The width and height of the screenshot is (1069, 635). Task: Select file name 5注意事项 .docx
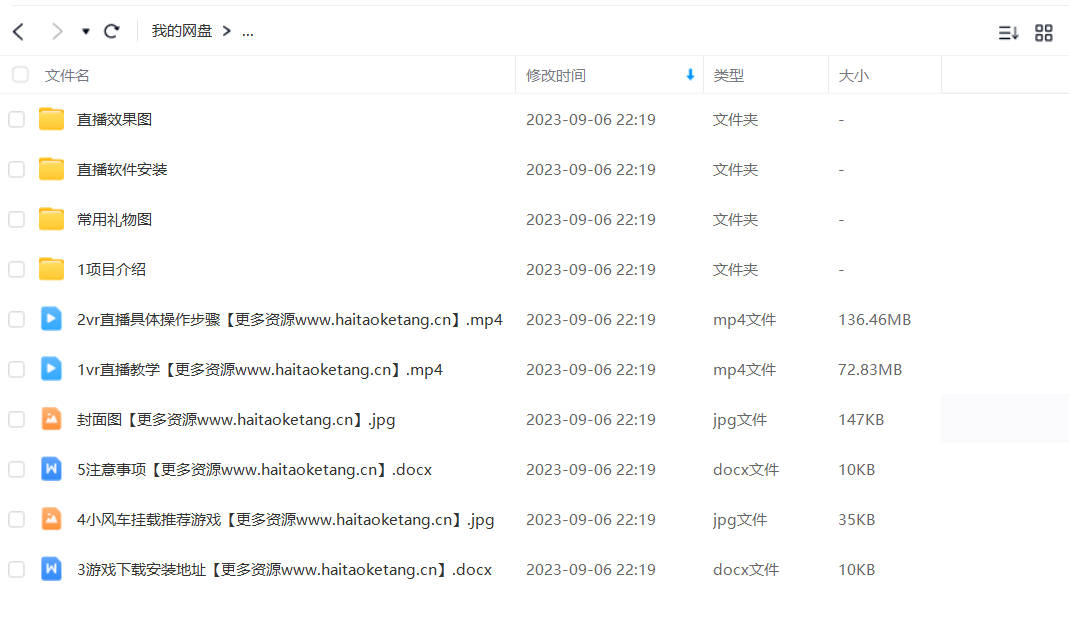254,469
